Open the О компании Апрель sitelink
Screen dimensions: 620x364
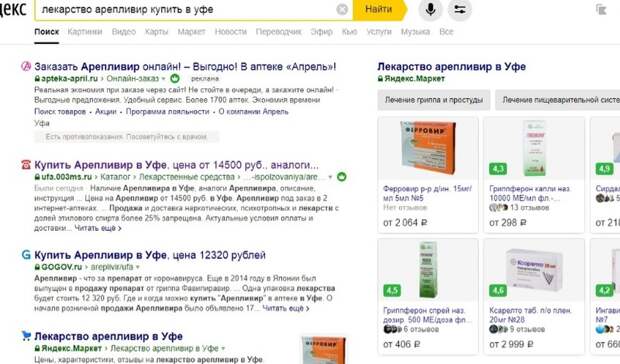point(253,111)
